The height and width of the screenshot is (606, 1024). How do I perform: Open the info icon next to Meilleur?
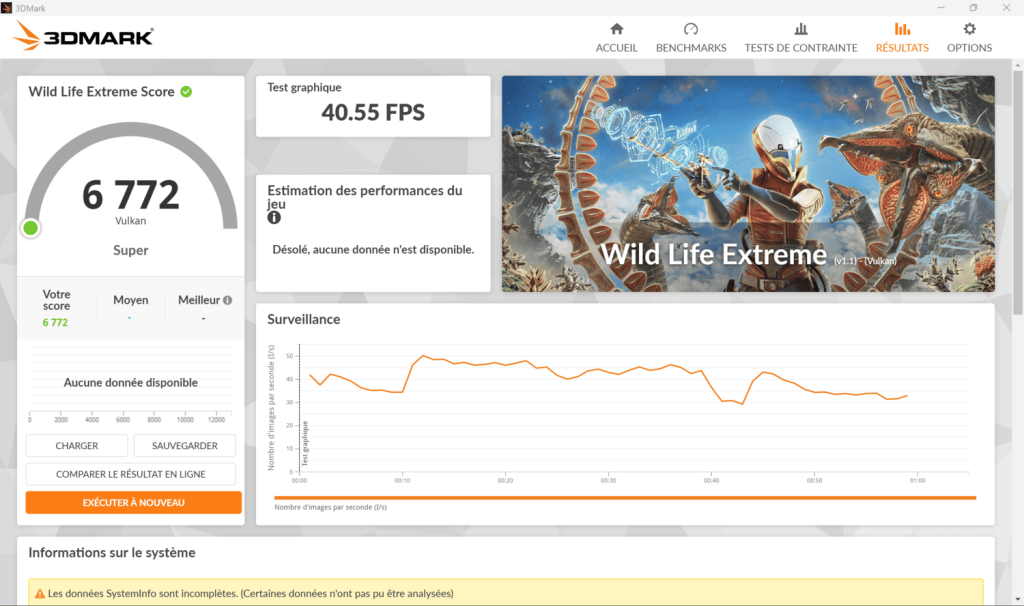[x=228, y=300]
